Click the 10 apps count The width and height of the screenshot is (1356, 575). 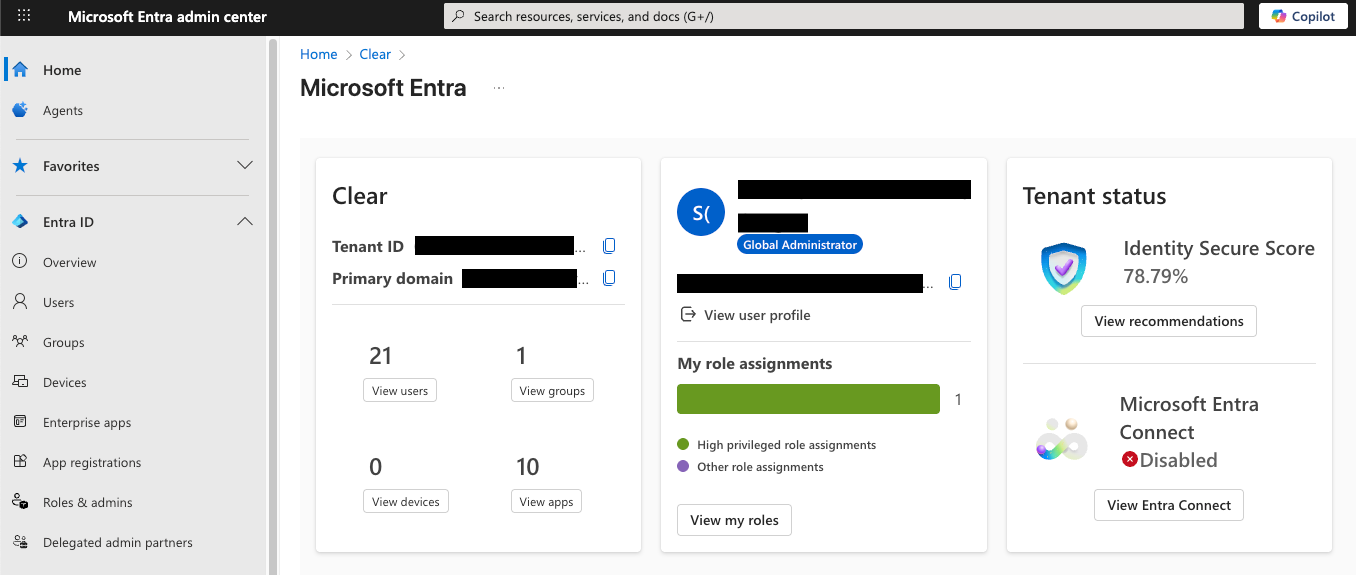pyautogui.click(x=527, y=467)
